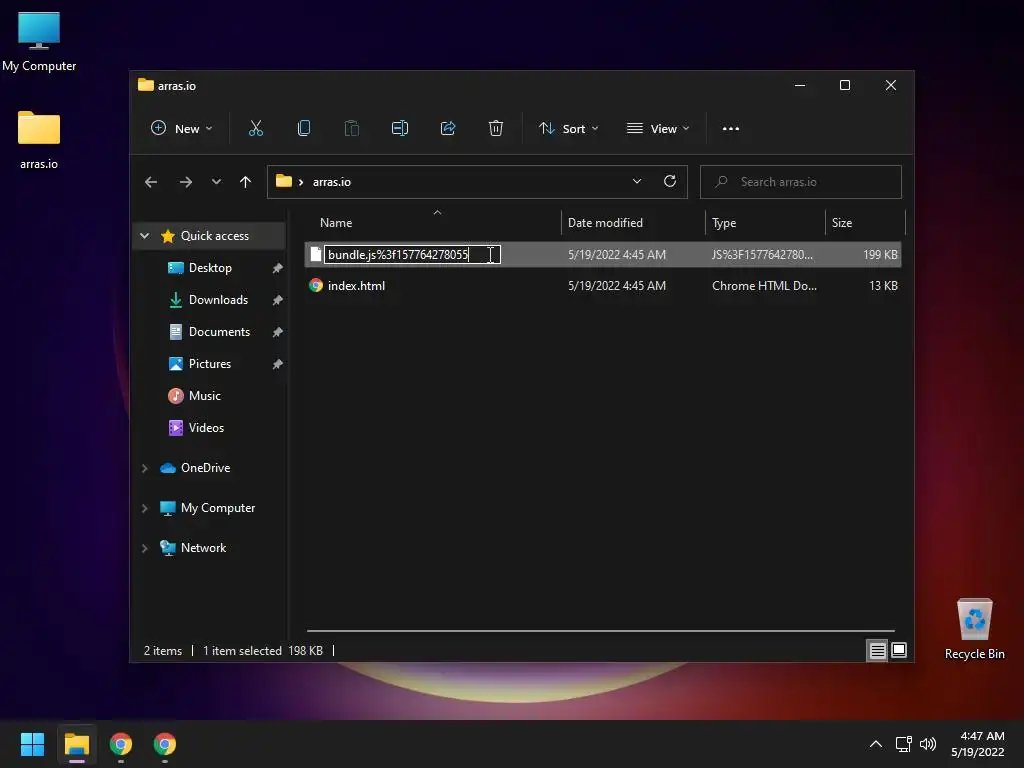
Task: Open the View dropdown menu
Action: tap(658, 129)
